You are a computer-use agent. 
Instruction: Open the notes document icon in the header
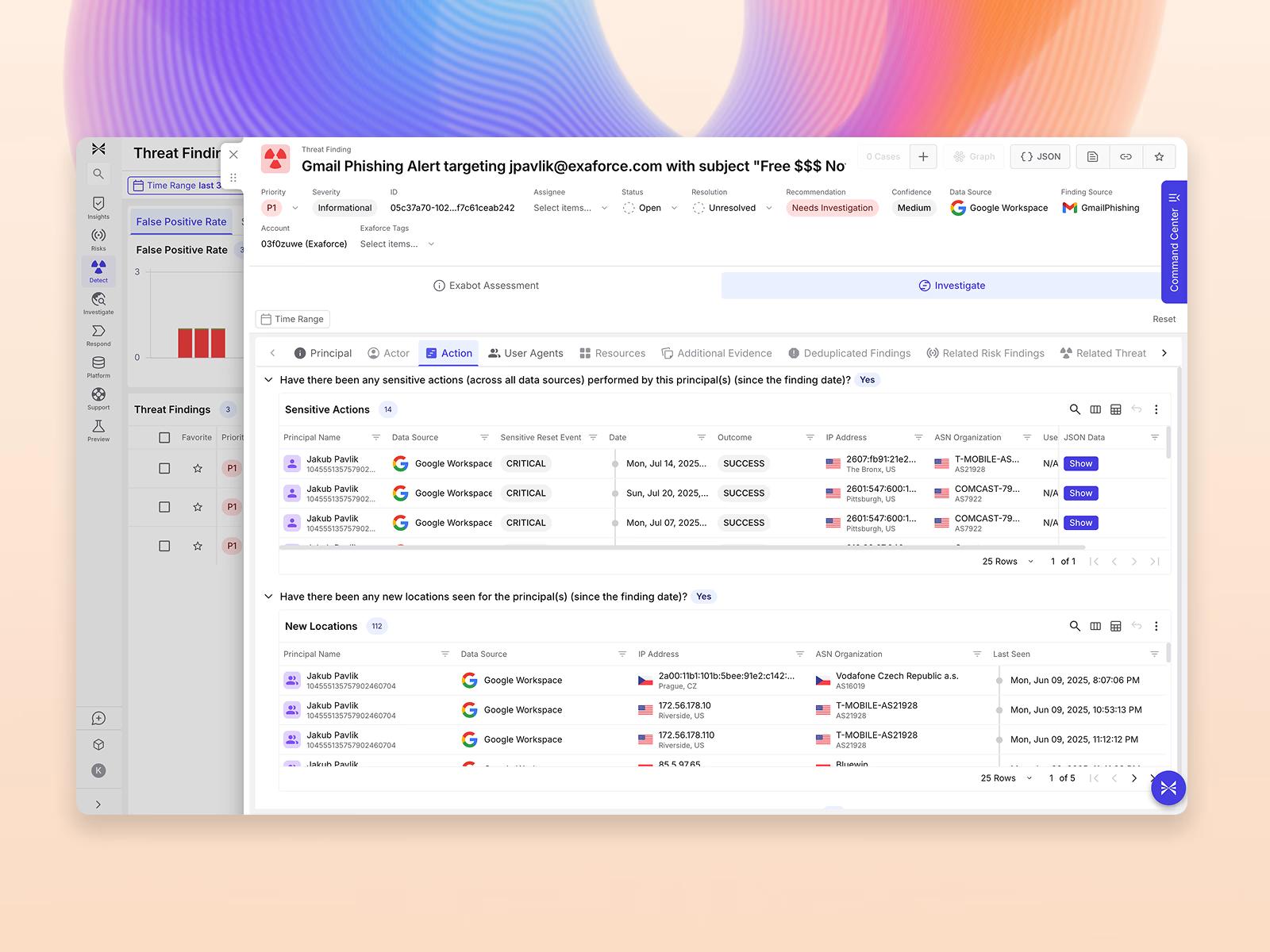click(1092, 157)
